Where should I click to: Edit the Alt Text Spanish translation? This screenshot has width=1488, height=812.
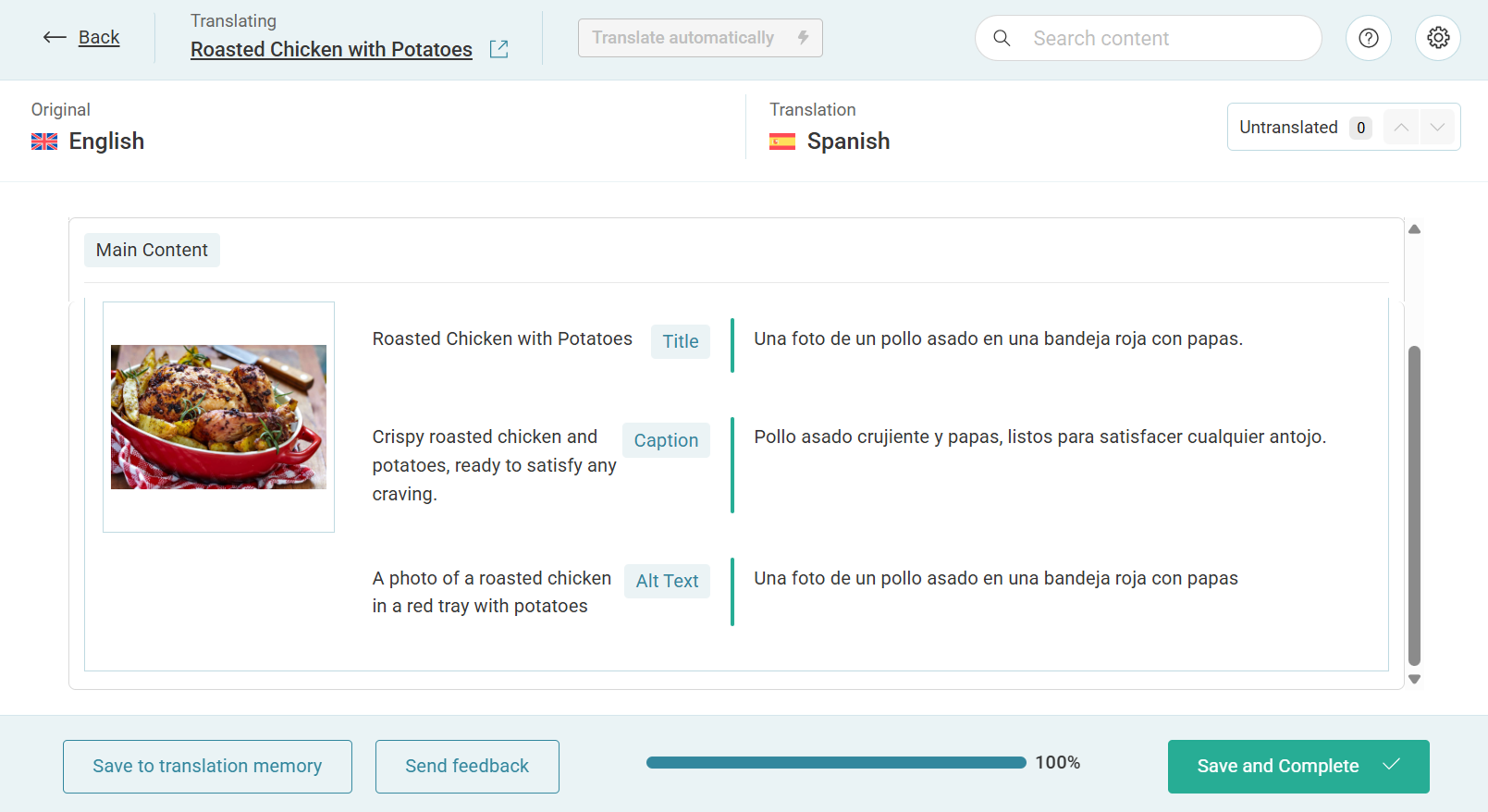(x=995, y=578)
